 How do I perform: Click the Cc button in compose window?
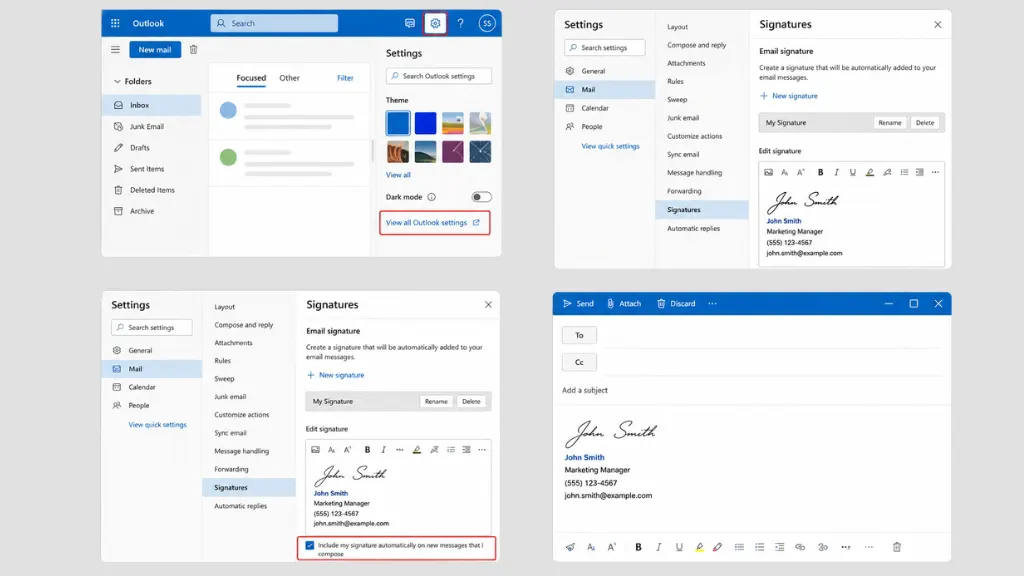coord(579,362)
